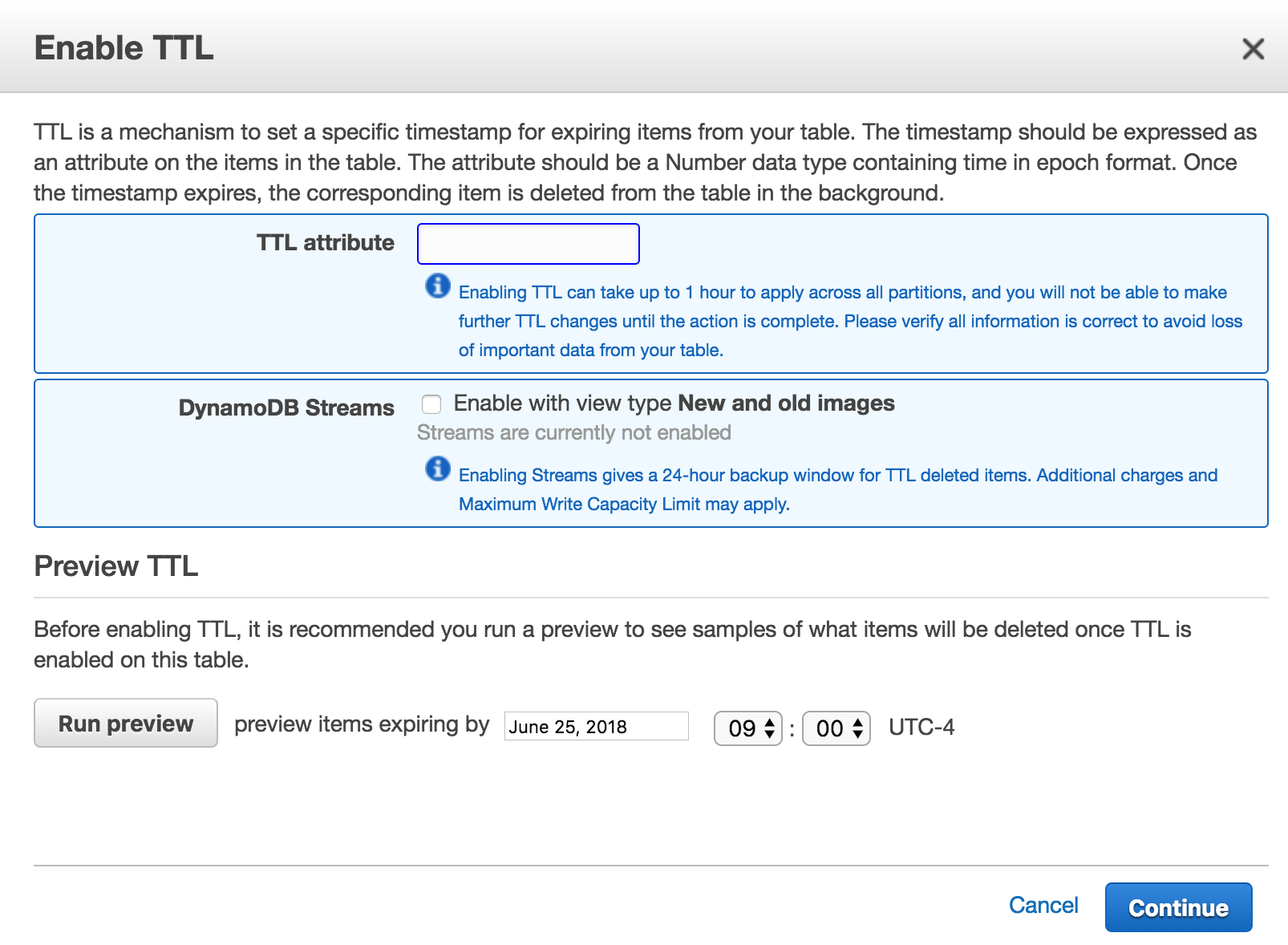Click the 'Streams are currently not enabled' text

(x=573, y=433)
